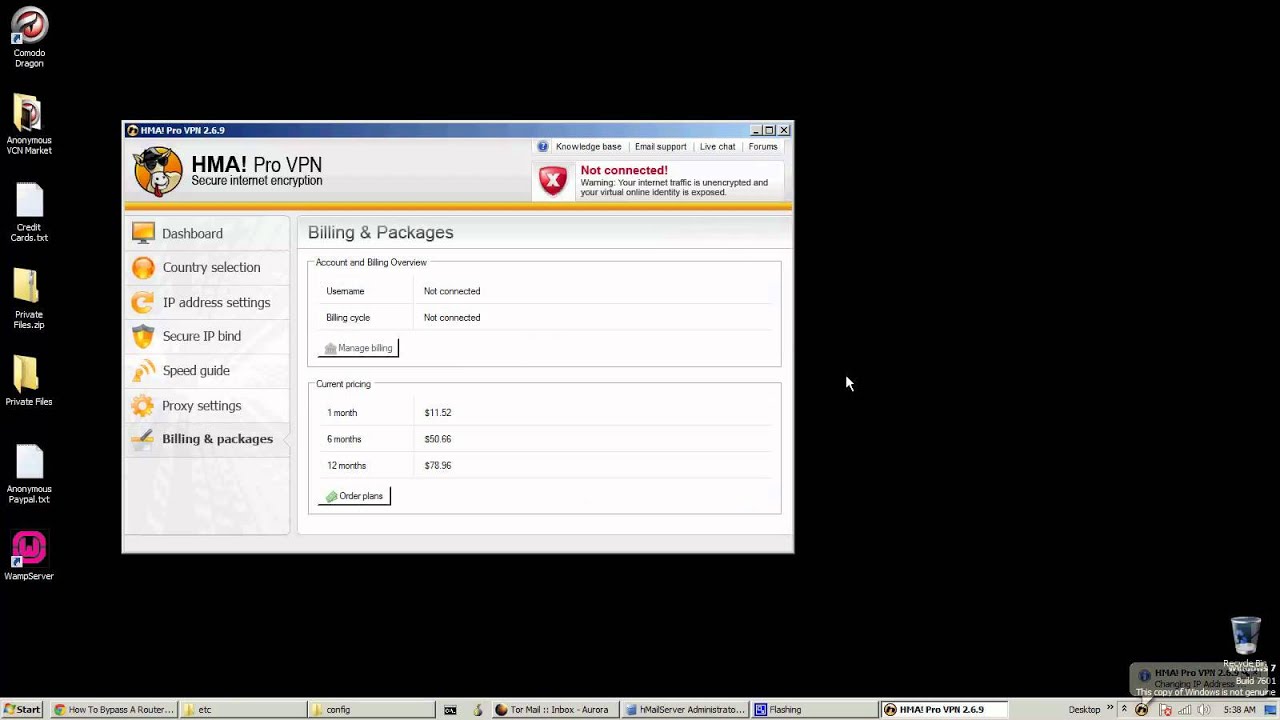Click the Username 'Not connected' value

452,291
